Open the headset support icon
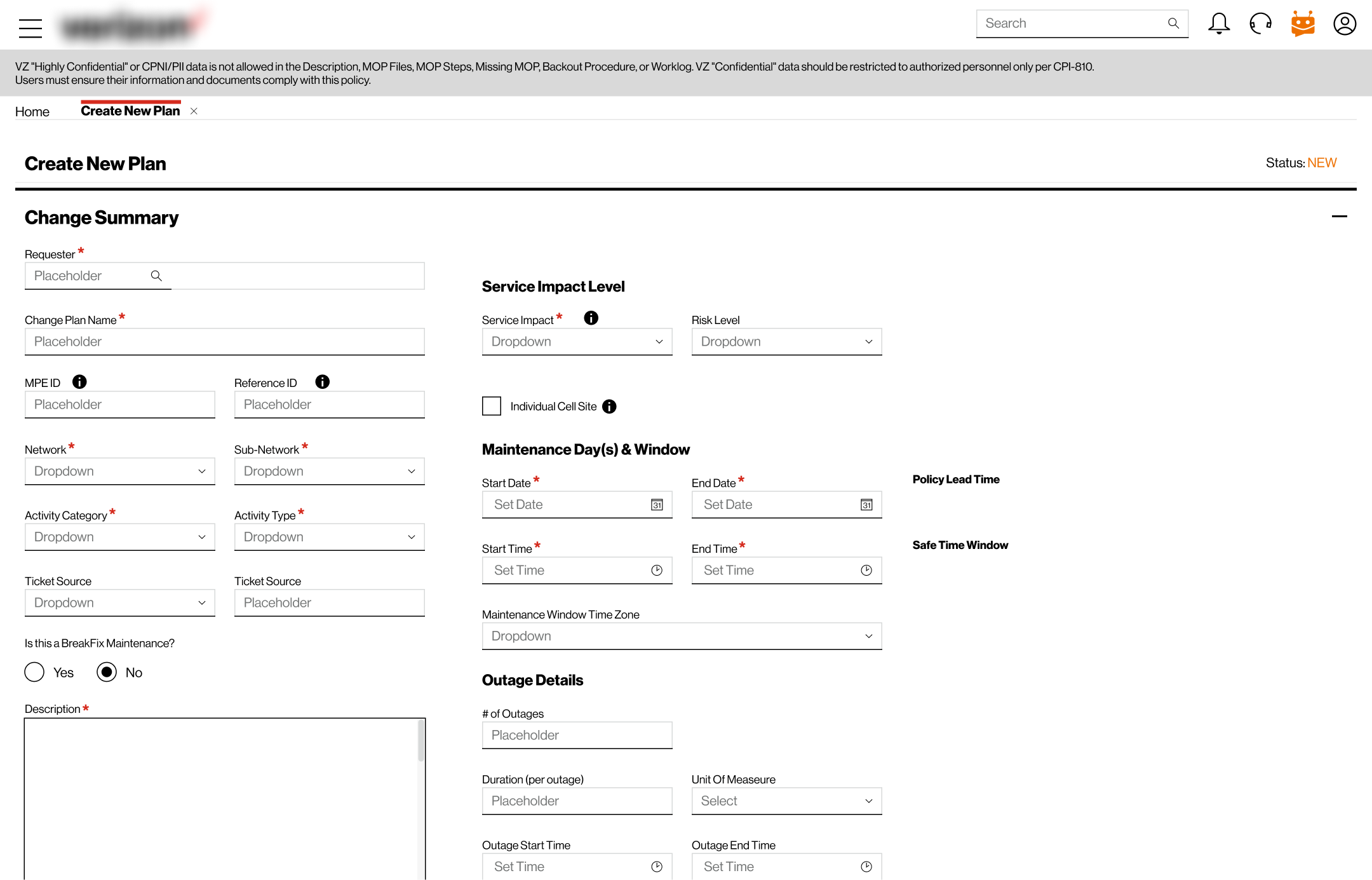Image resolution: width=1372 pixels, height=880 pixels. [1260, 24]
